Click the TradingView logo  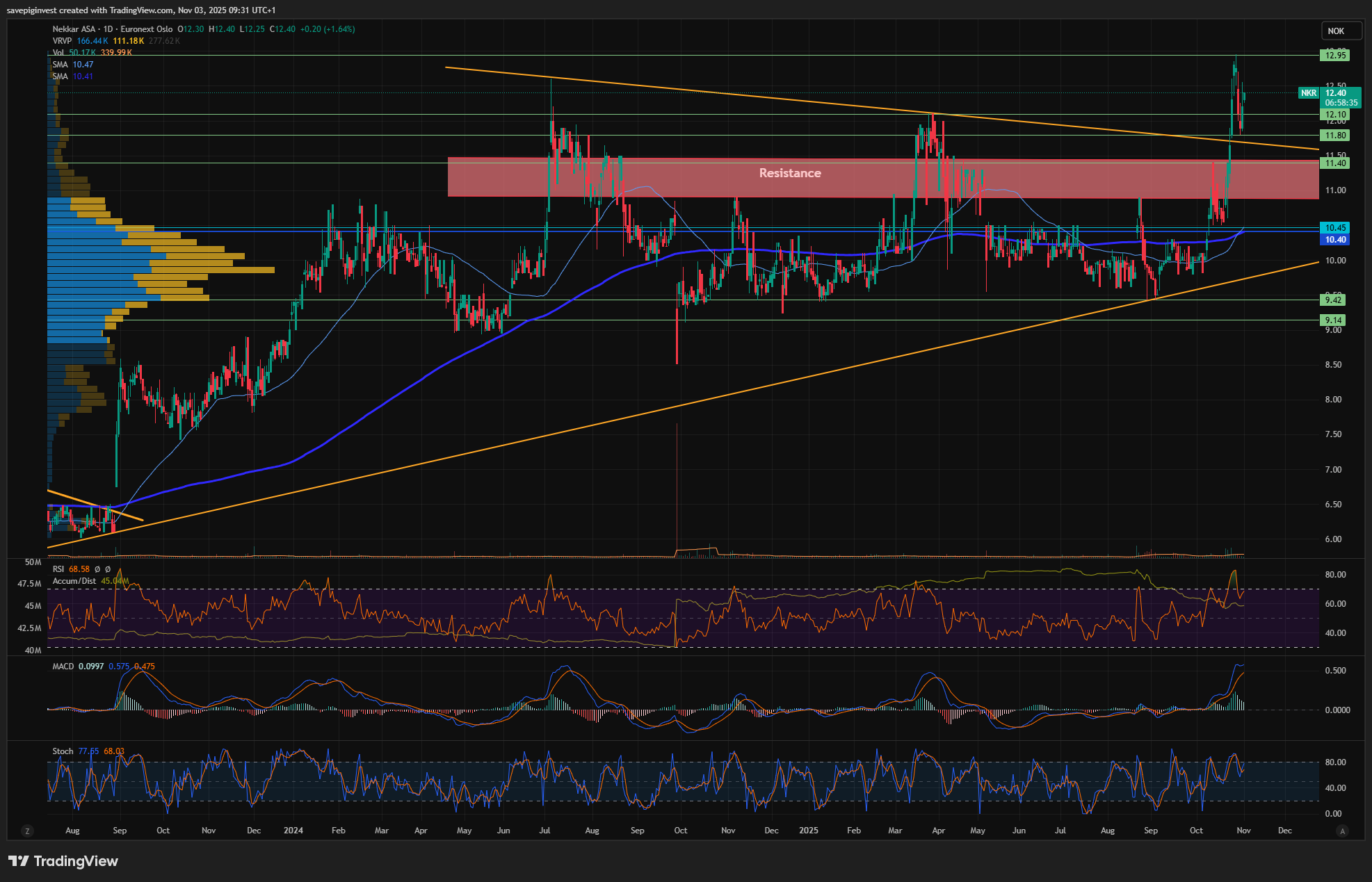pyautogui.click(x=64, y=861)
